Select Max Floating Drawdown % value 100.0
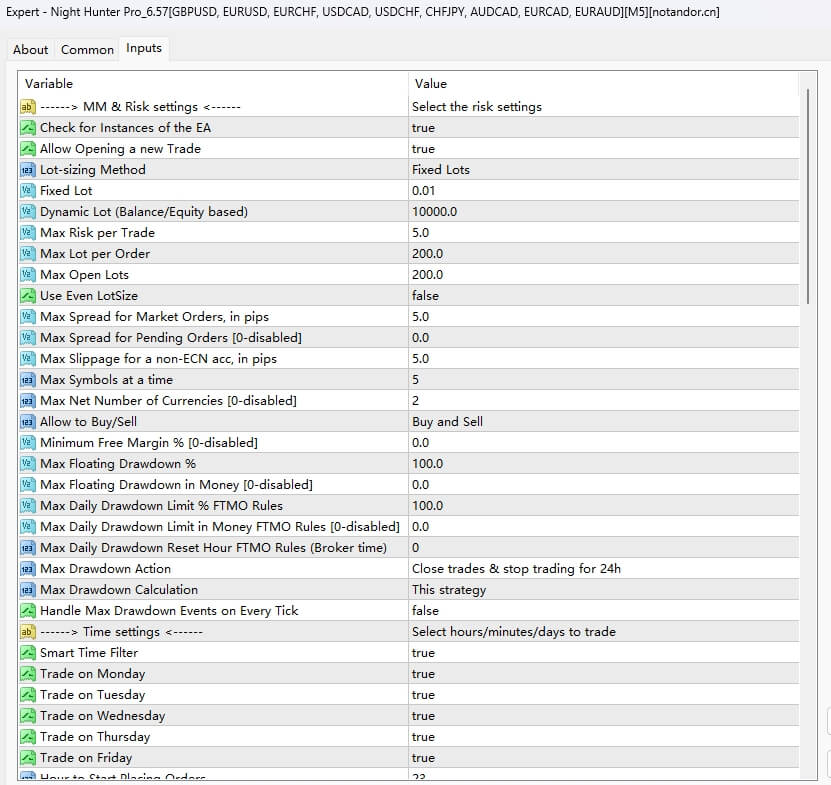 (x=604, y=464)
